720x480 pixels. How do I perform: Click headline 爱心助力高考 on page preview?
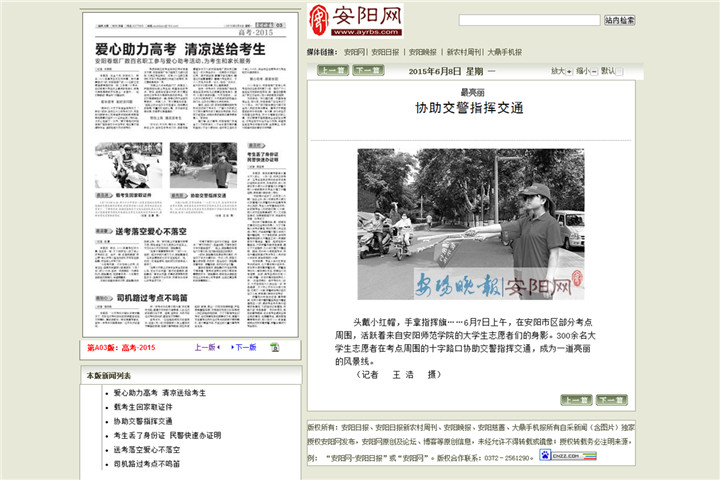(x=180, y=49)
